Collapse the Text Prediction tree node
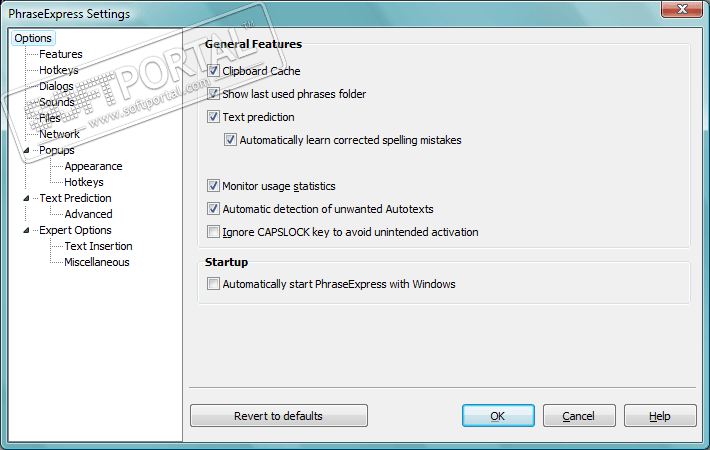 coord(26,198)
